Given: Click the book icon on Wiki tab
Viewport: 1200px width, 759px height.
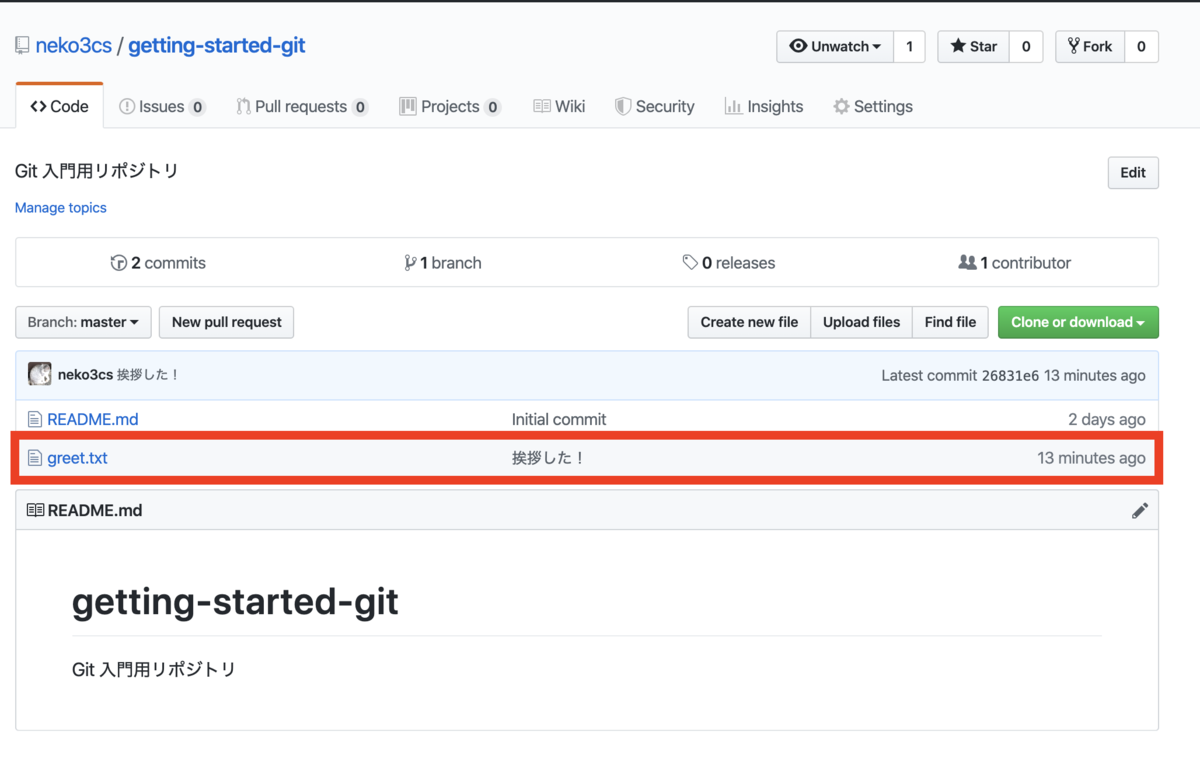Looking at the screenshot, I should click(x=541, y=106).
